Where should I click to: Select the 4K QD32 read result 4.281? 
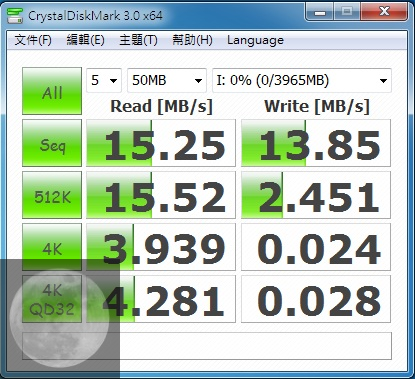point(161,299)
